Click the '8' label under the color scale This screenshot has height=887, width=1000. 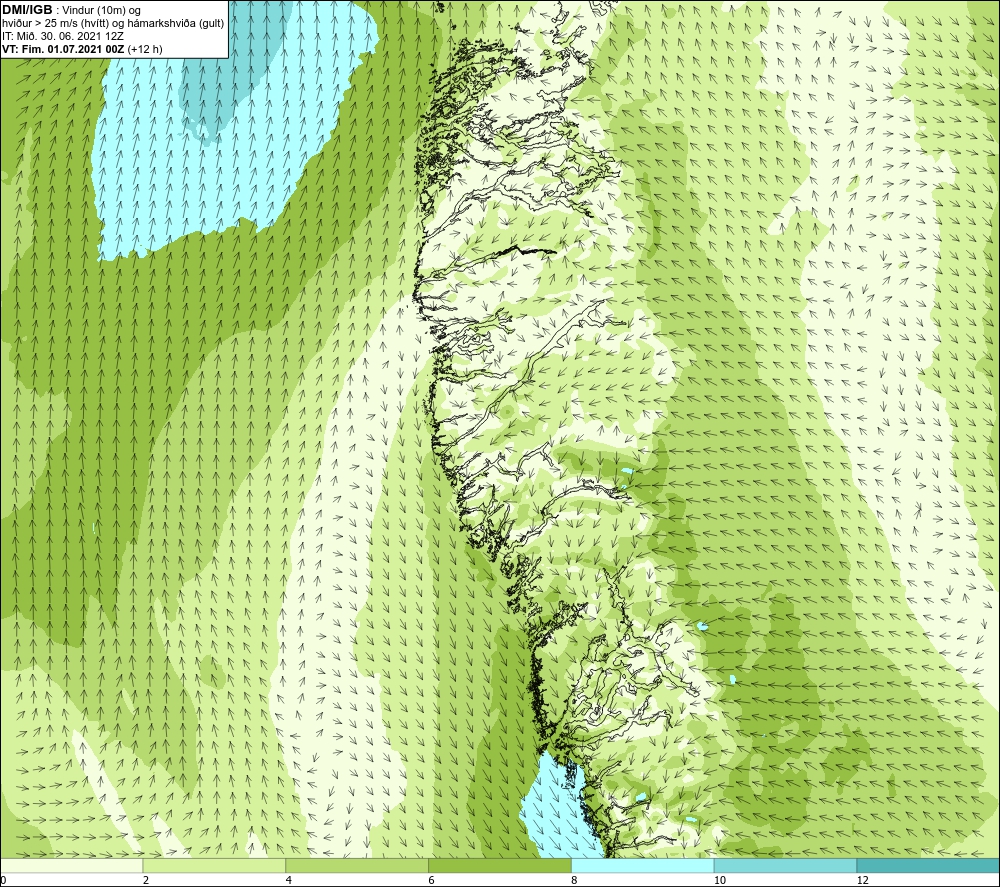pyautogui.click(x=575, y=880)
